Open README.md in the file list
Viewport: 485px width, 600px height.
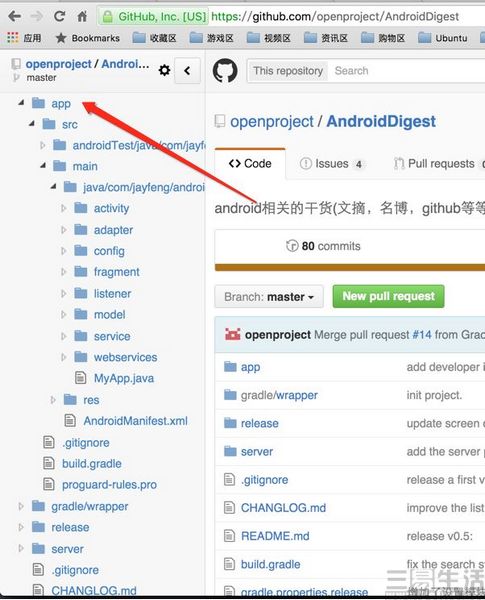click(275, 536)
